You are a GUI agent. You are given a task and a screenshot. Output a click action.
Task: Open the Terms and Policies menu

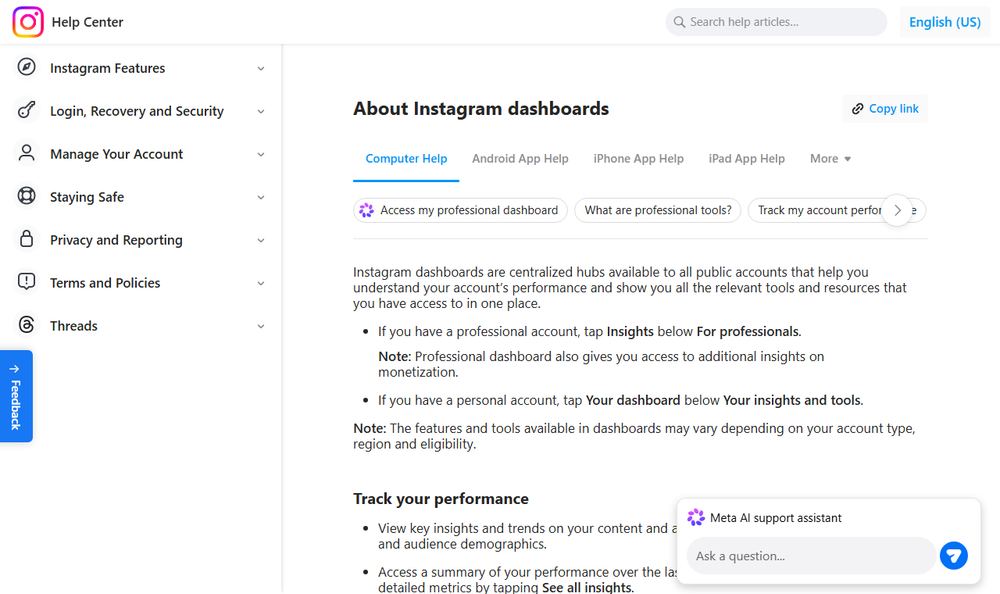pos(141,283)
